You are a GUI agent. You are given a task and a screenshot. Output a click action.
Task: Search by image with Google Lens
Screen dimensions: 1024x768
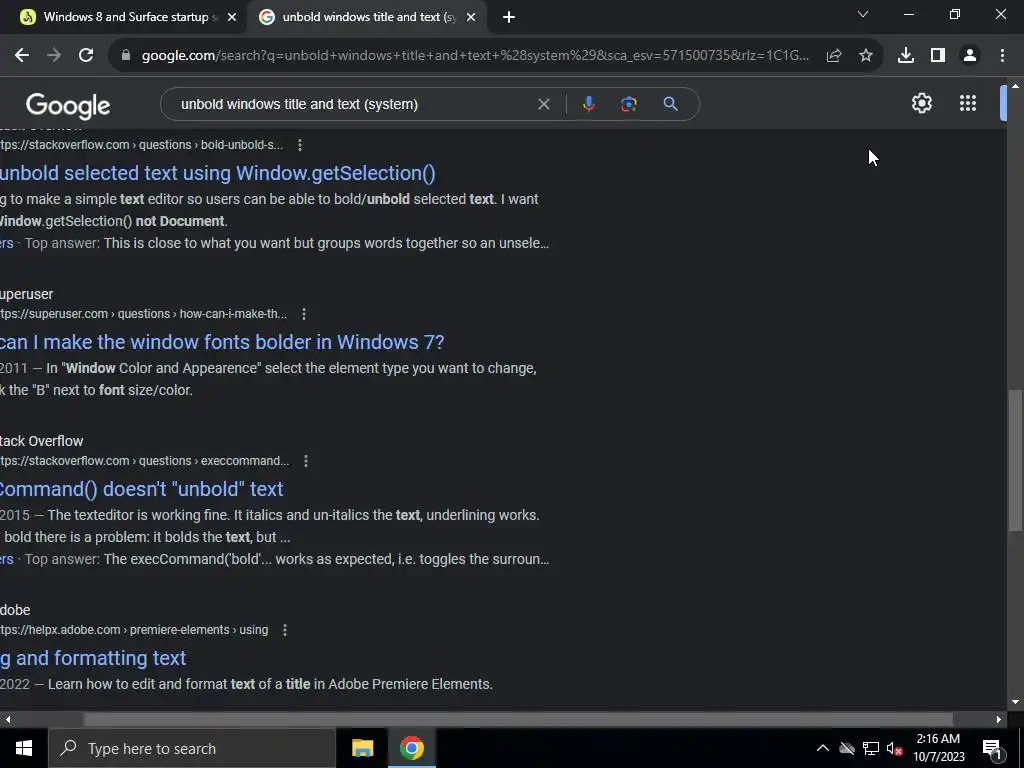point(628,104)
